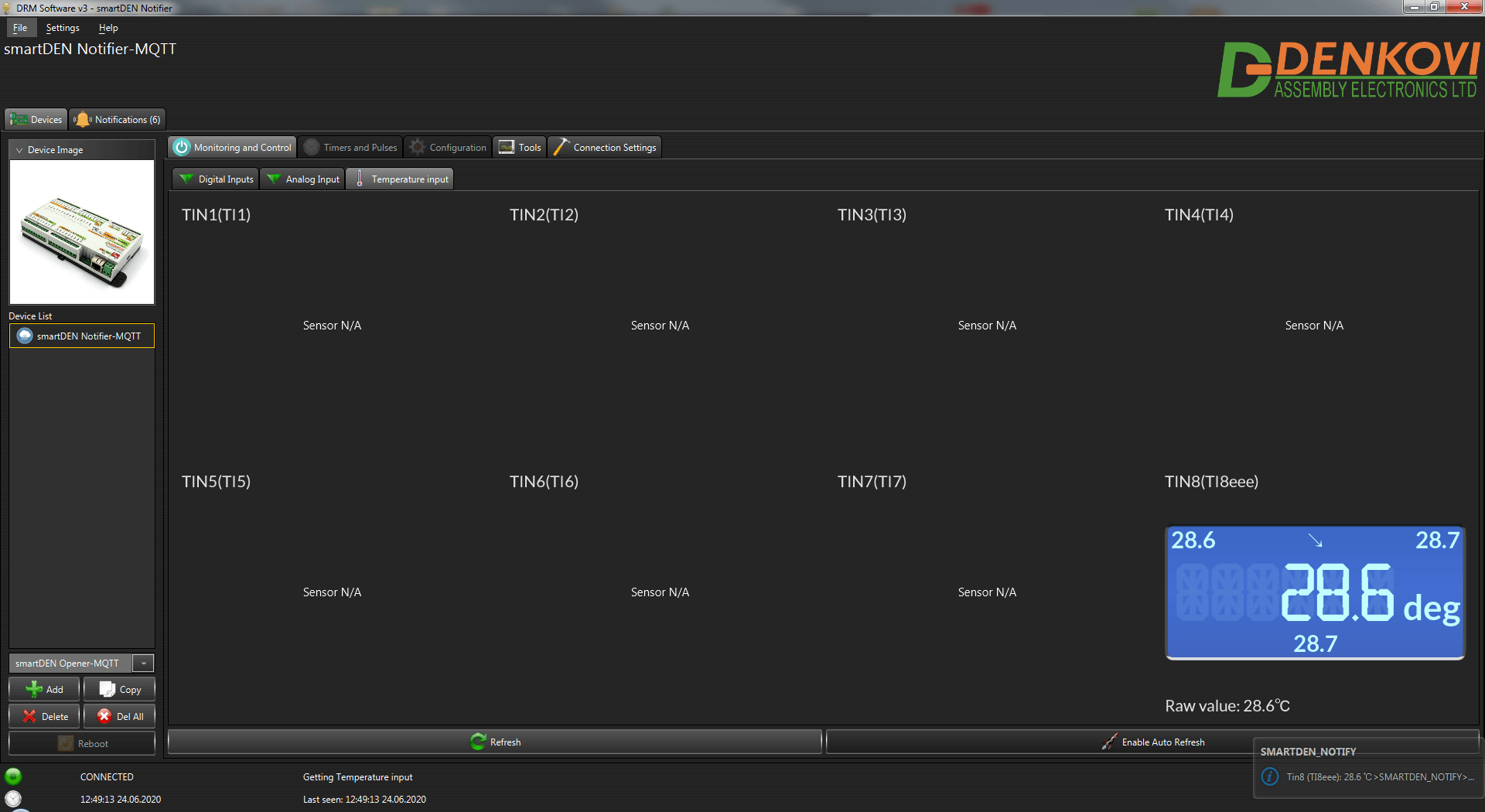
Task: Click the green Digital Inputs arrow icon
Action: tap(186, 179)
